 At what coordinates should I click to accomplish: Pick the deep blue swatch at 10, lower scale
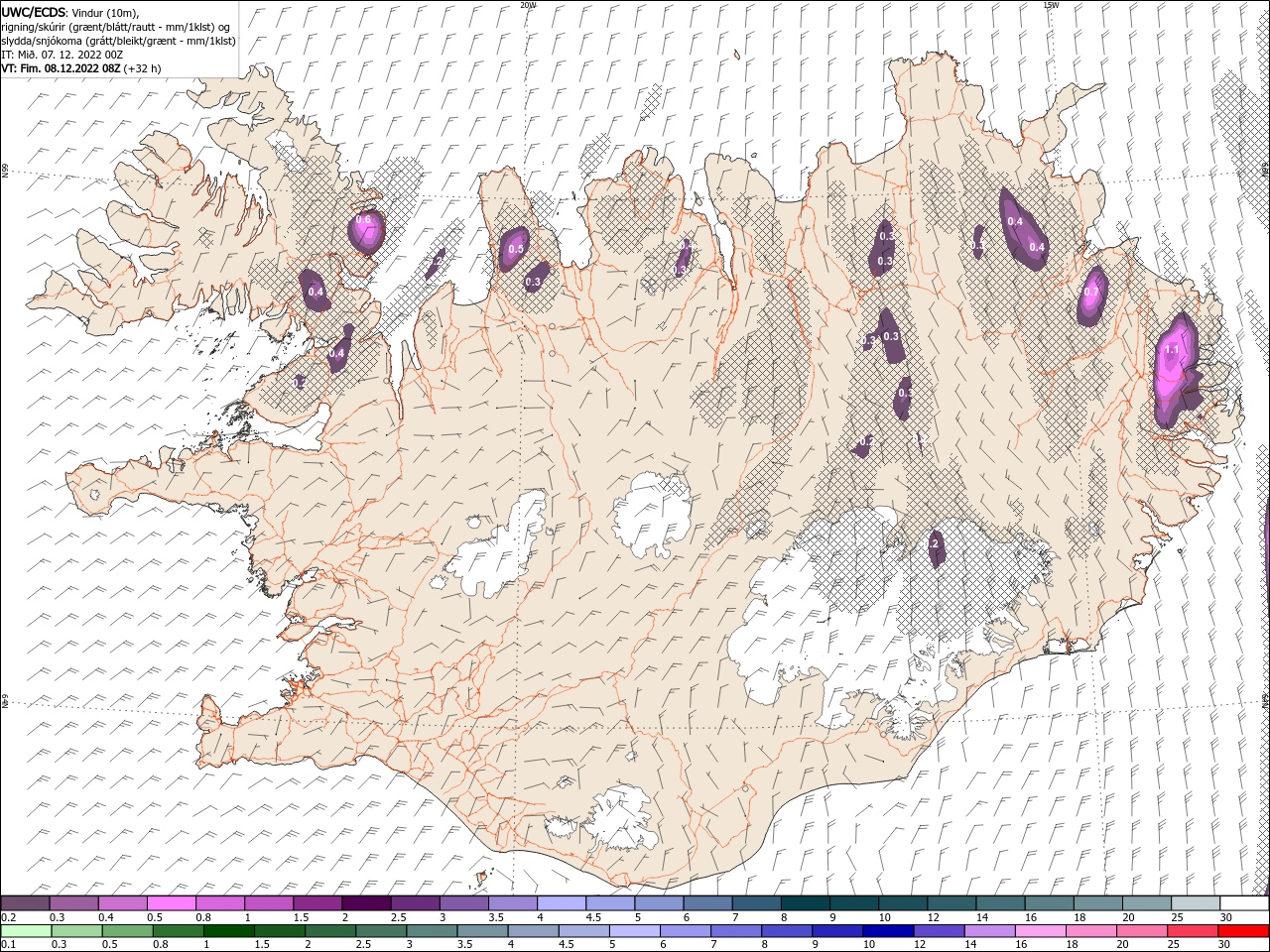click(x=888, y=931)
